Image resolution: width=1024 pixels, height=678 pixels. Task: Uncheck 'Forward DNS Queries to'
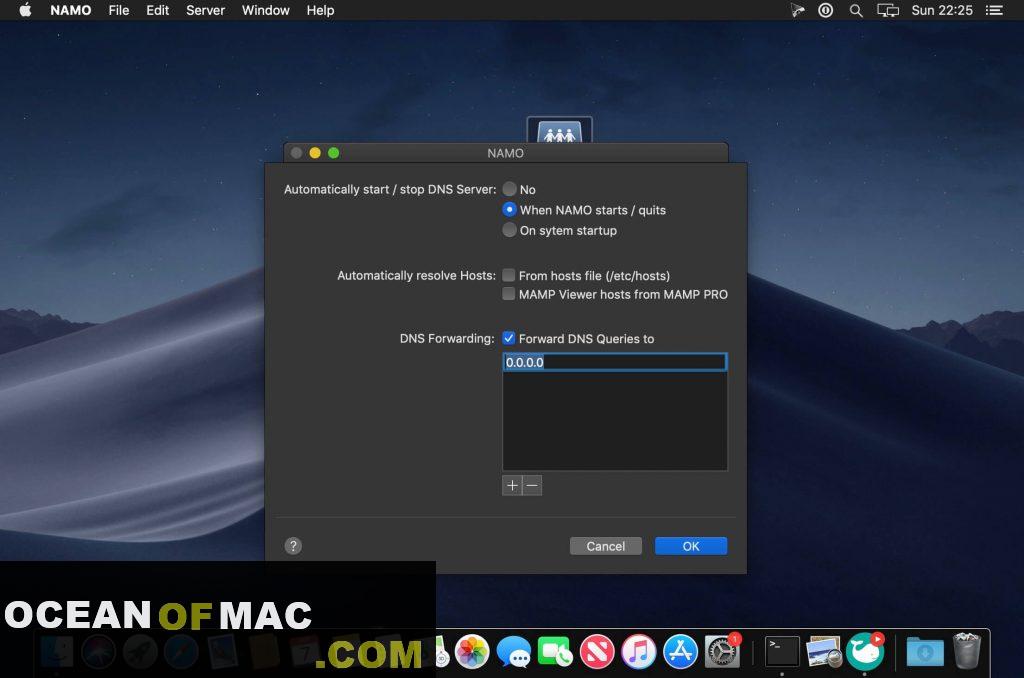509,338
